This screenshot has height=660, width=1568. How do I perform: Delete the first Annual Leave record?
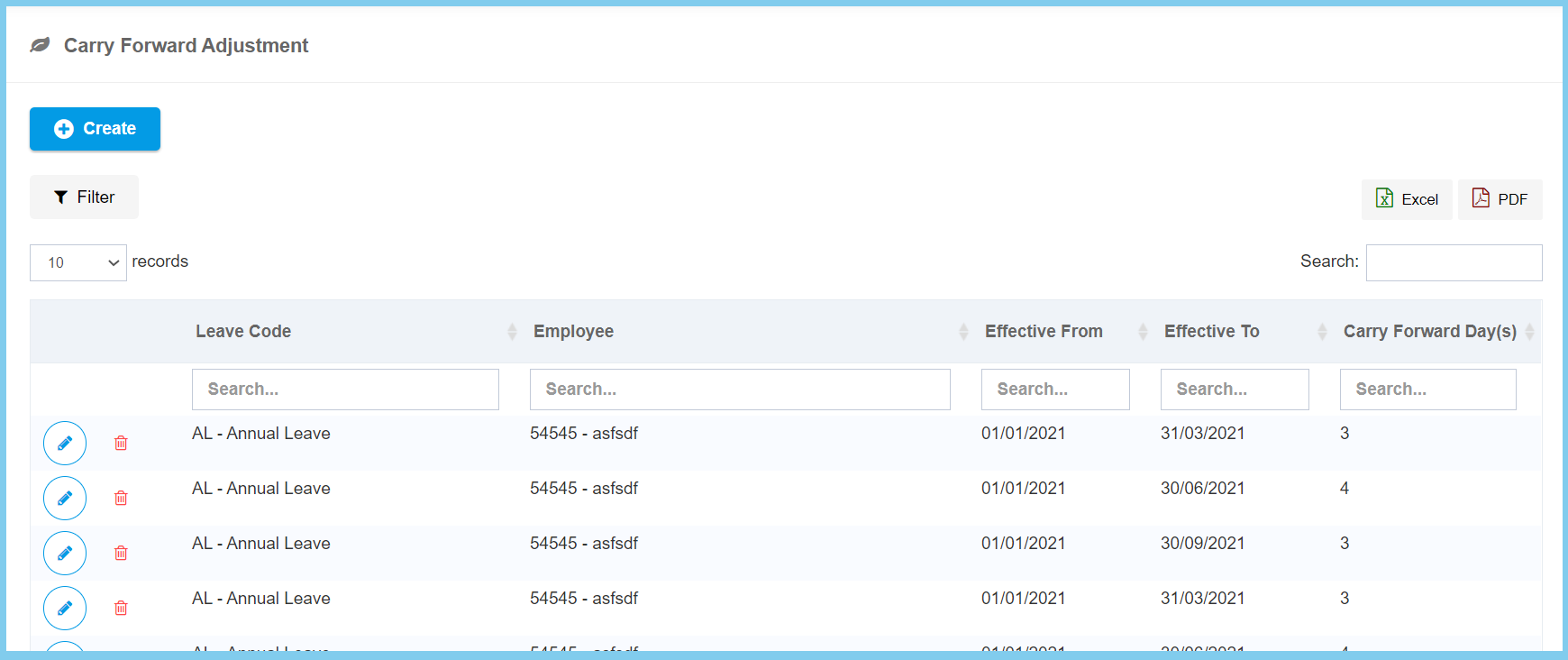coord(121,443)
